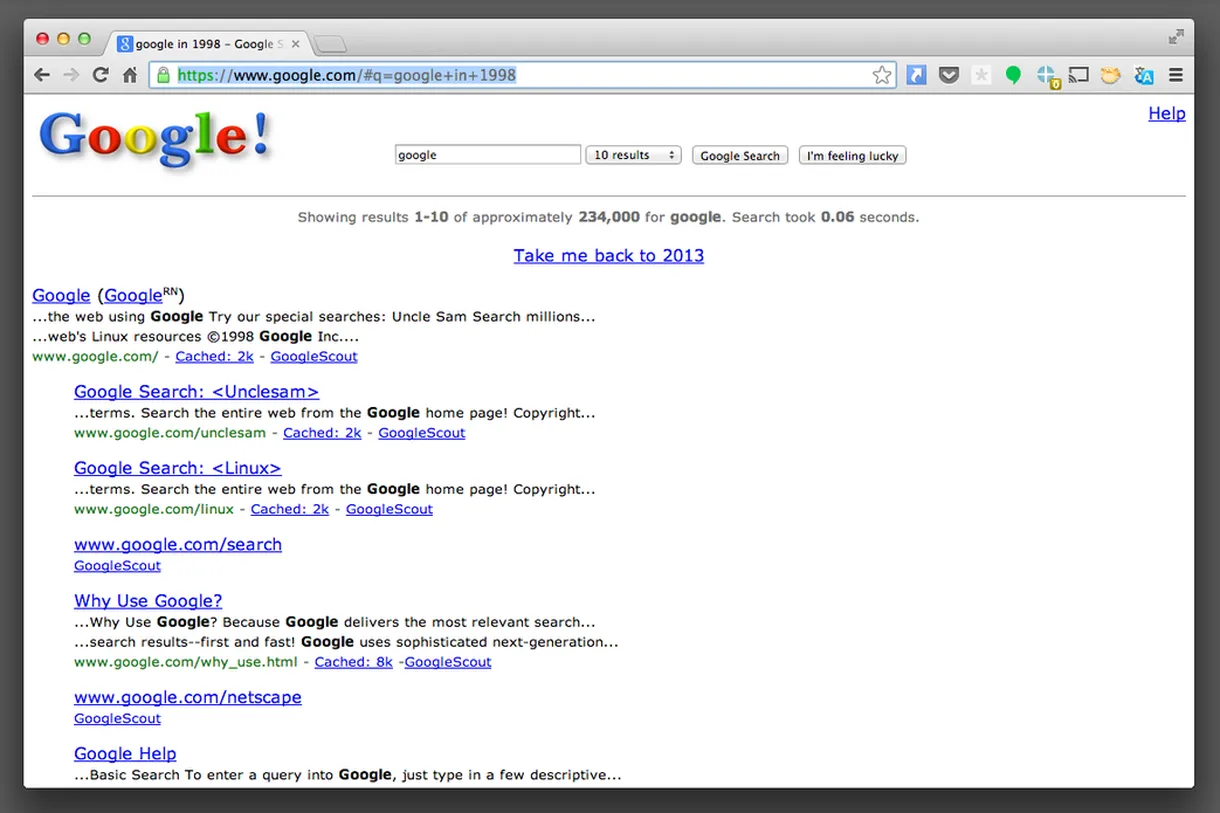Open the browser home page
Image resolution: width=1220 pixels, height=813 pixels.
[x=130, y=75]
